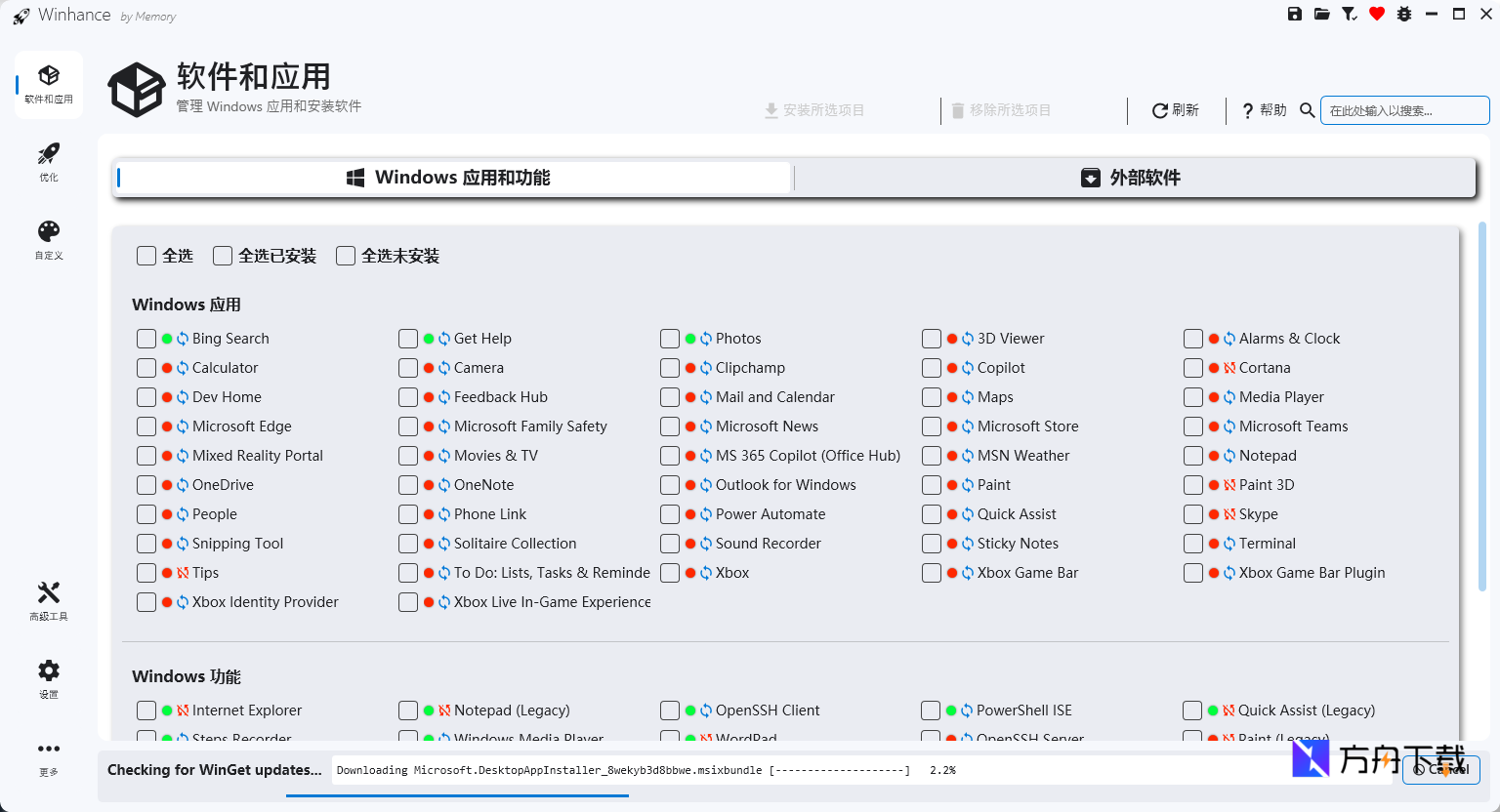The height and width of the screenshot is (812, 1500).
Task: Click the heart donate icon in title bar
Action: tap(1376, 14)
